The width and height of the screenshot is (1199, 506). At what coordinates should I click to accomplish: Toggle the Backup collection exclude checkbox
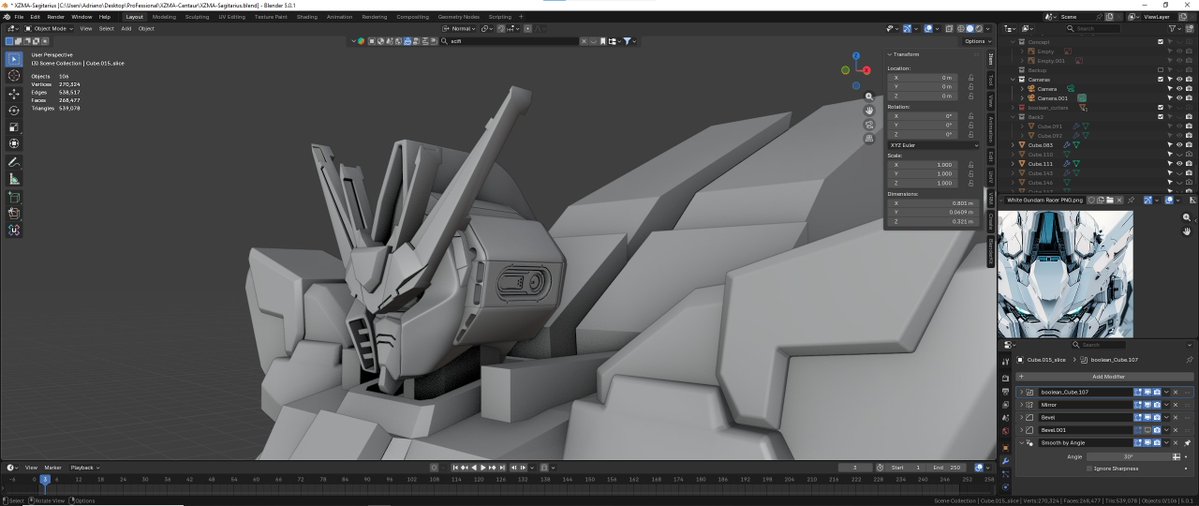(1161, 70)
